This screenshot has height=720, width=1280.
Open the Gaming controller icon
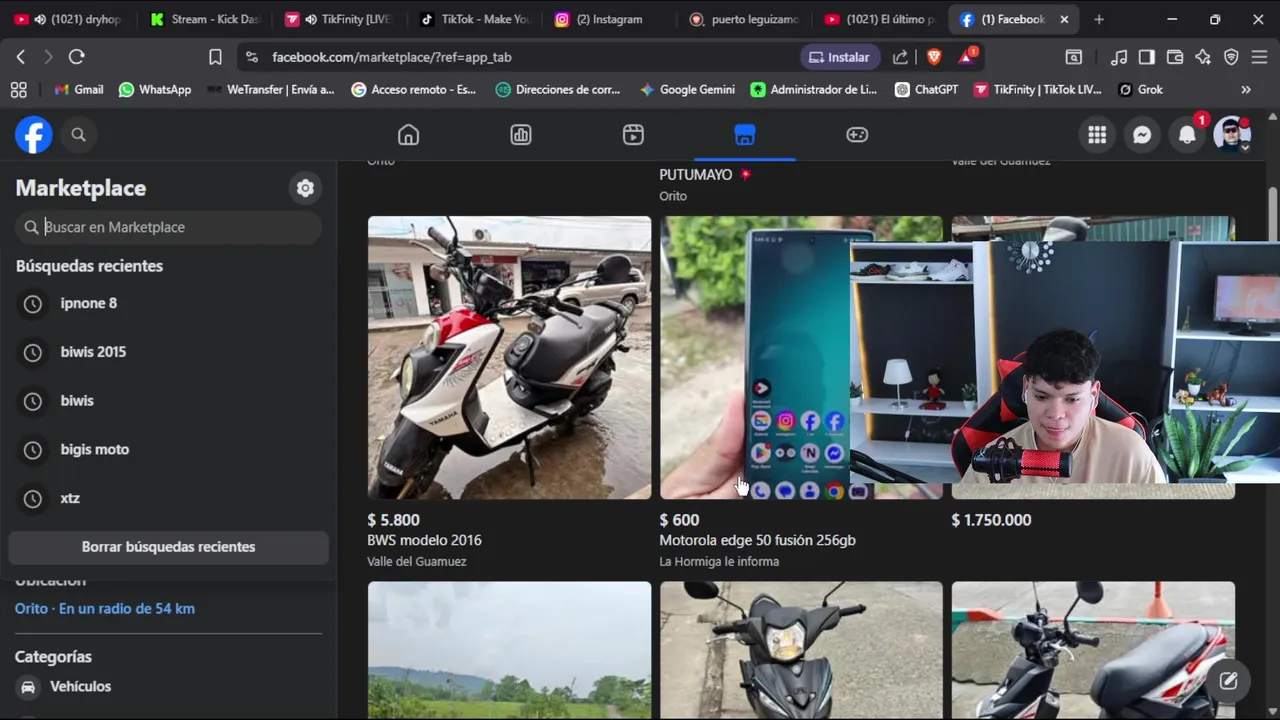point(857,135)
